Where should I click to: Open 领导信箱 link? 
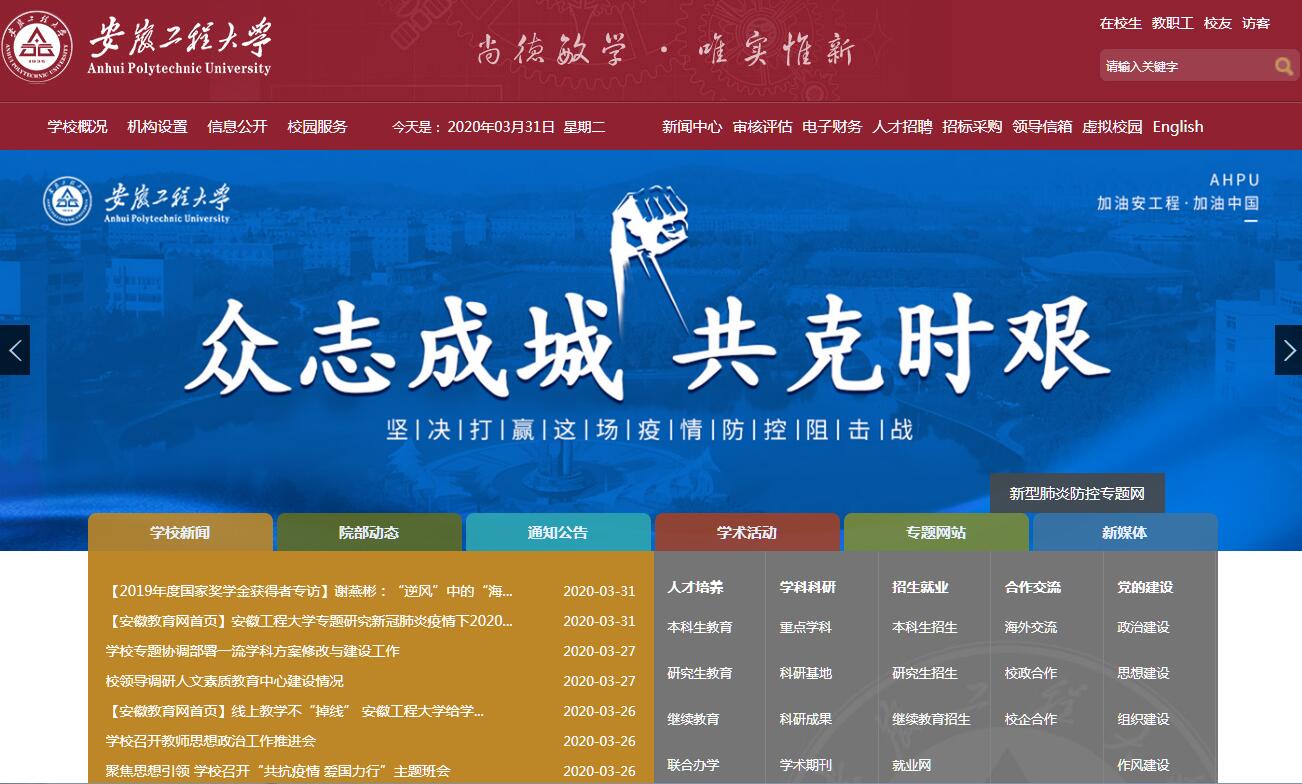tap(1042, 127)
